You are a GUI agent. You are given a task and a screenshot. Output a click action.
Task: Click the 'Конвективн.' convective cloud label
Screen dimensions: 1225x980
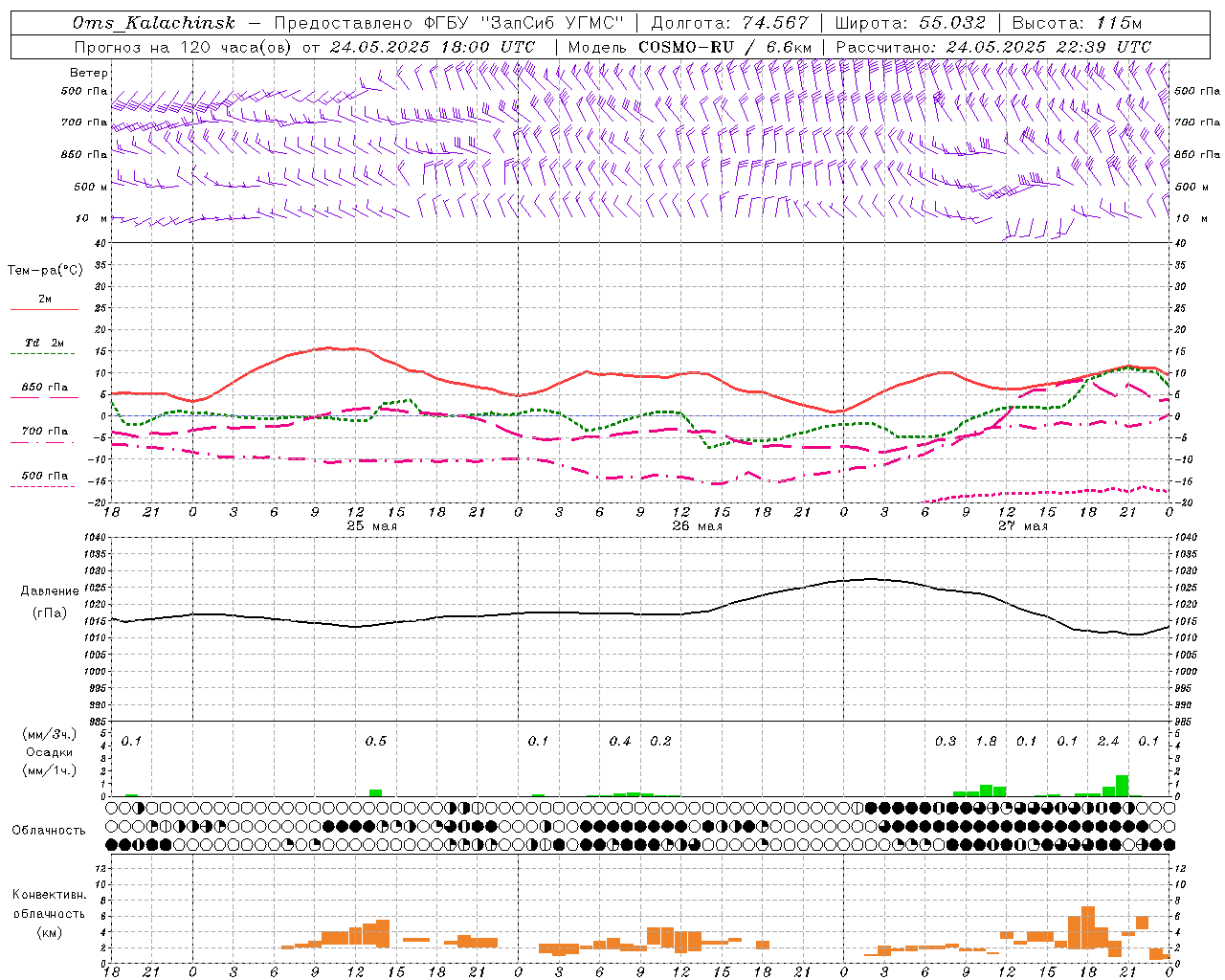(x=49, y=895)
